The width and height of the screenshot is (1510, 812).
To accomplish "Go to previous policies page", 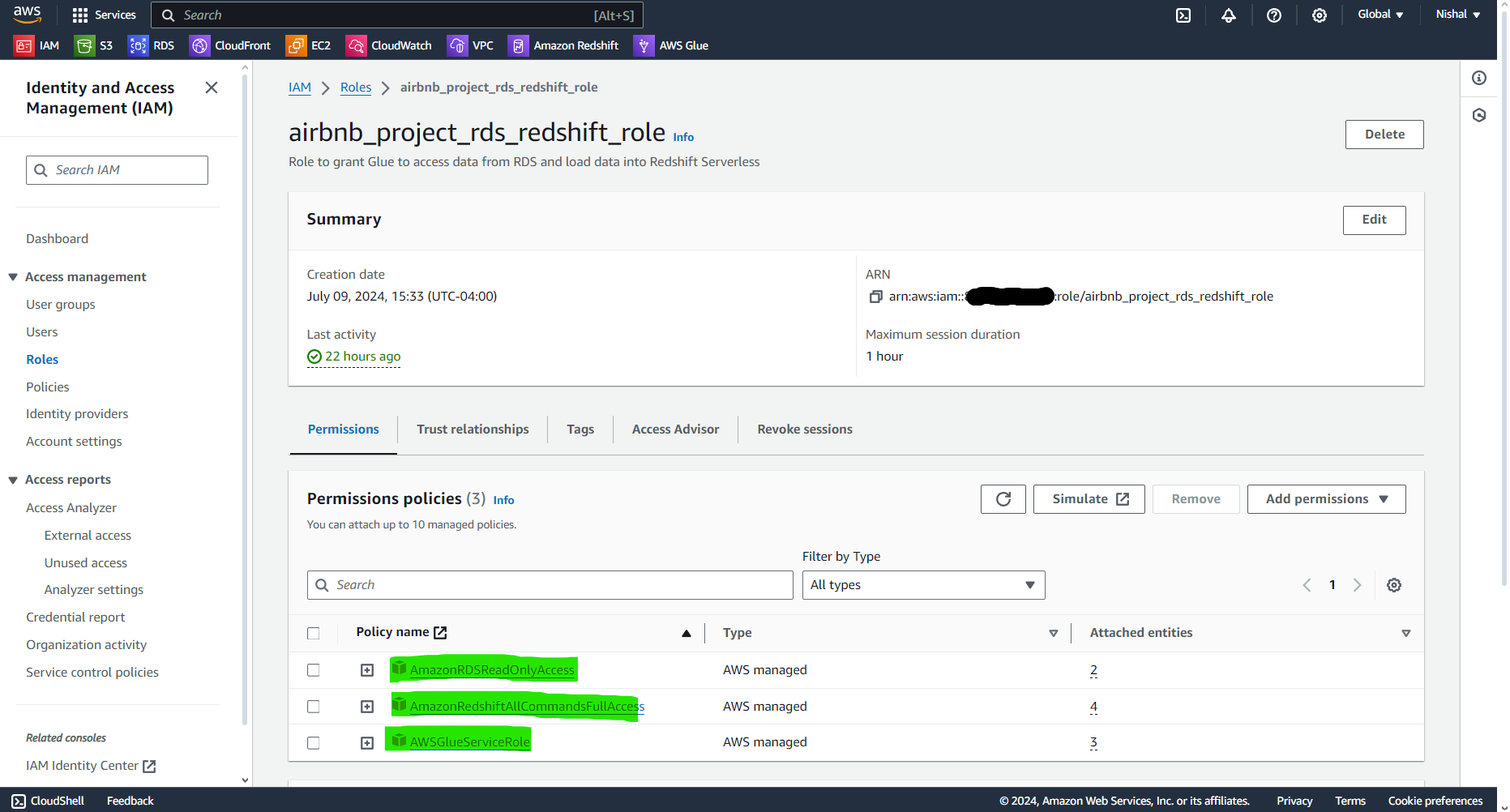I will click(x=1307, y=585).
